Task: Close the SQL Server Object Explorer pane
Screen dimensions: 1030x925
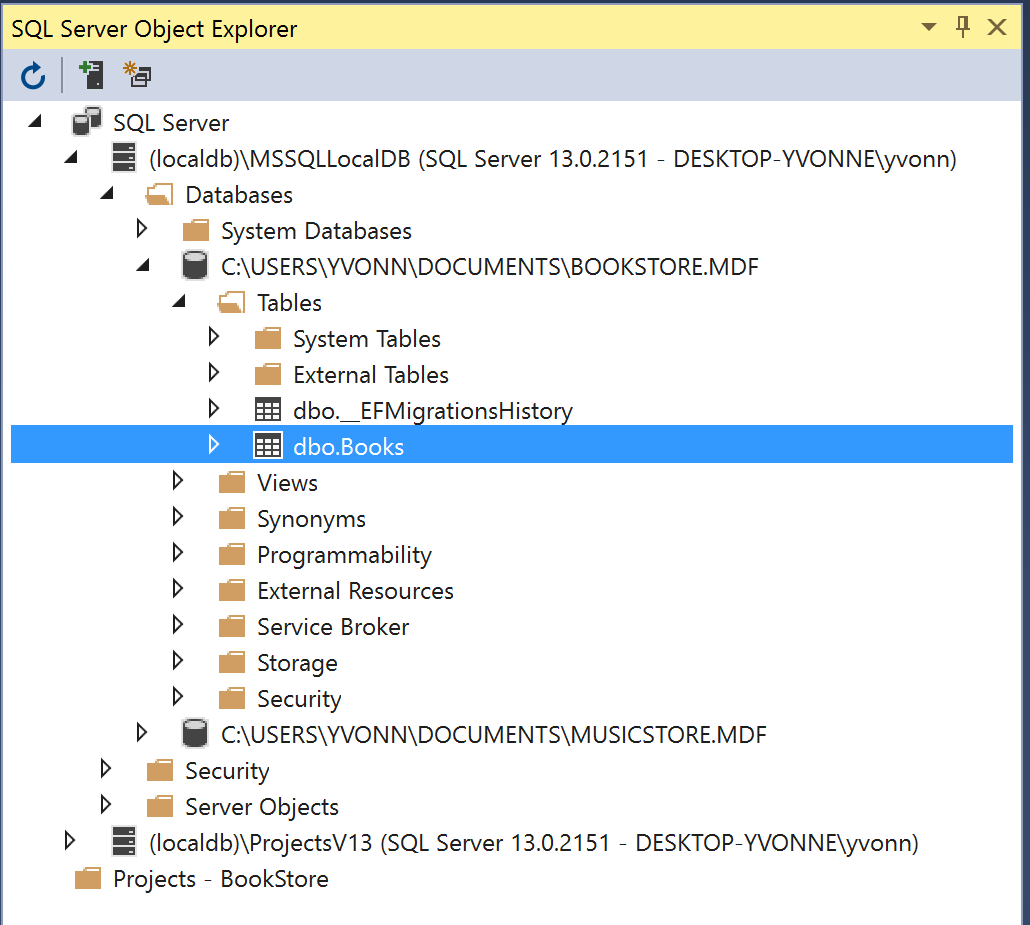Action: [997, 27]
